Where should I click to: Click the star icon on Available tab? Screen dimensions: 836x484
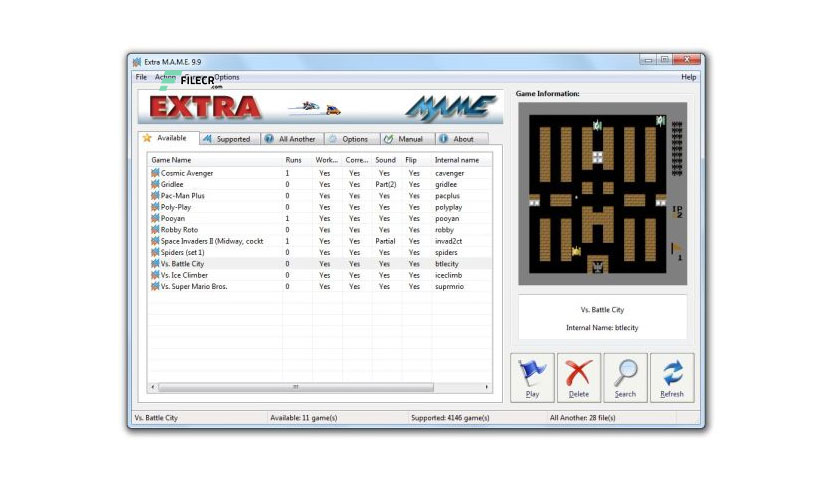(147, 138)
